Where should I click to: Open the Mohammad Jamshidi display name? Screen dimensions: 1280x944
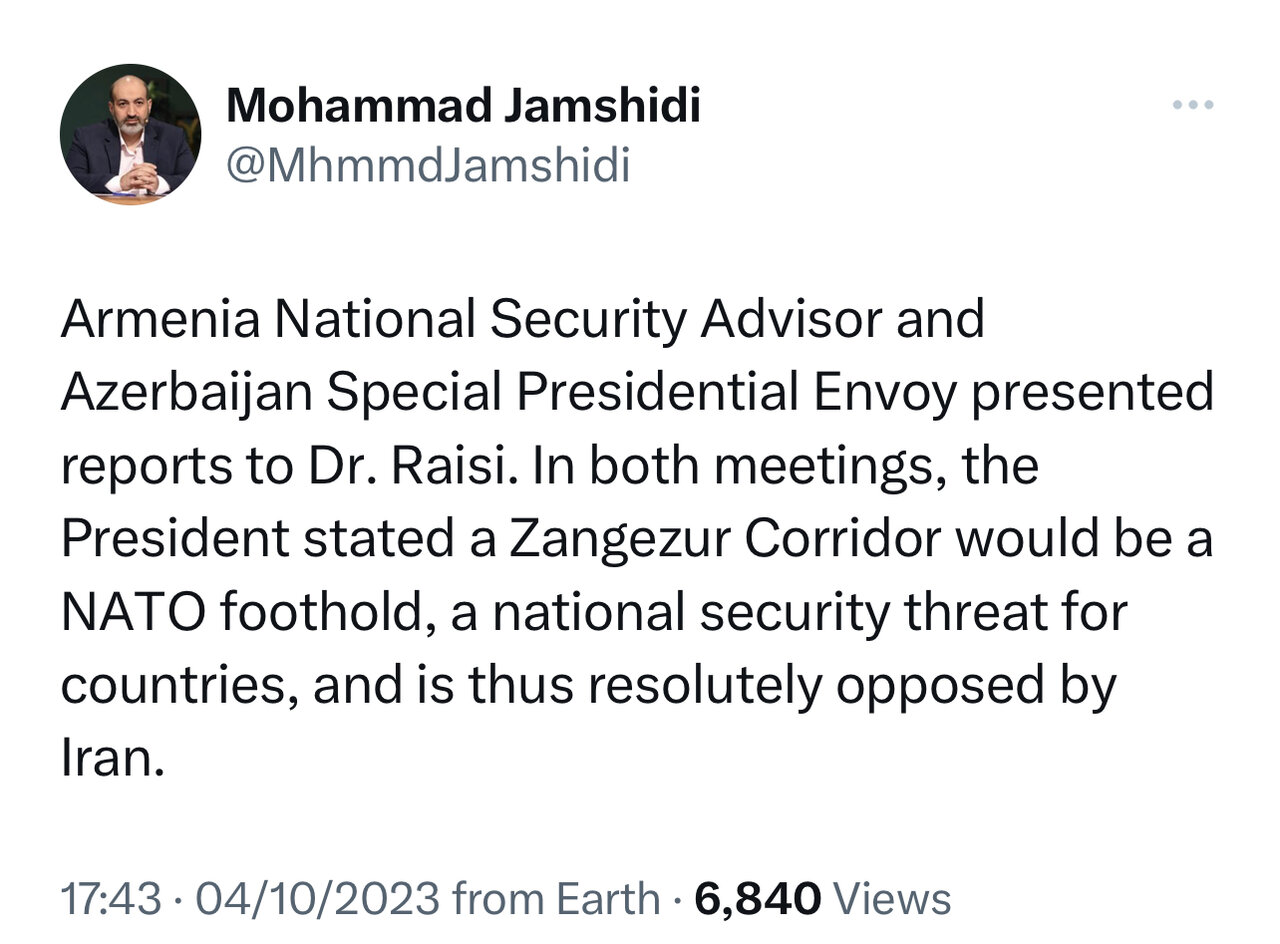click(463, 106)
